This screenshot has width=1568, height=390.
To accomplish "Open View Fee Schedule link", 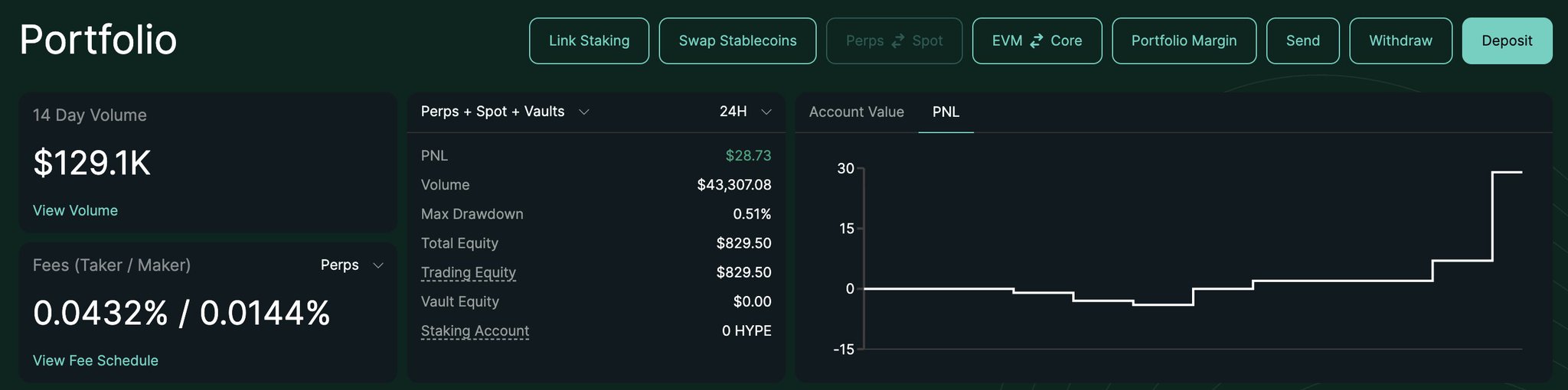I will point(95,360).
